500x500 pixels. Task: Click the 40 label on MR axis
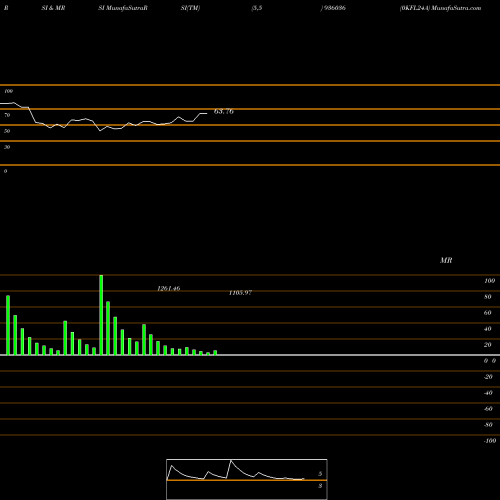click(488, 329)
